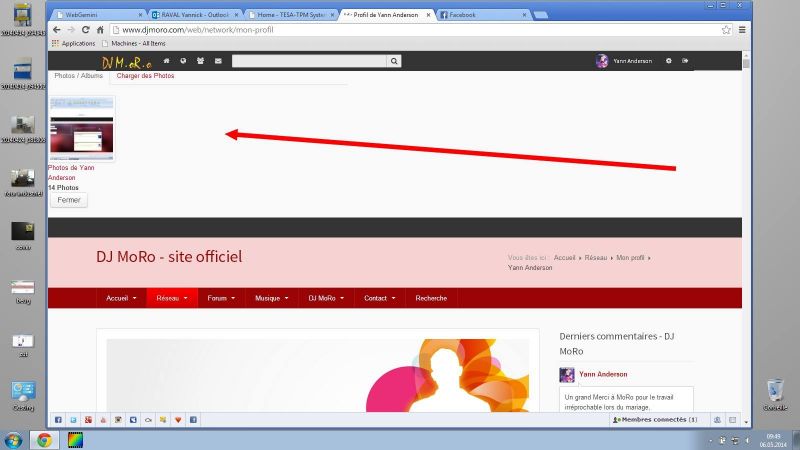Click the commenter avatar beside Yann Anderson

click(x=567, y=375)
